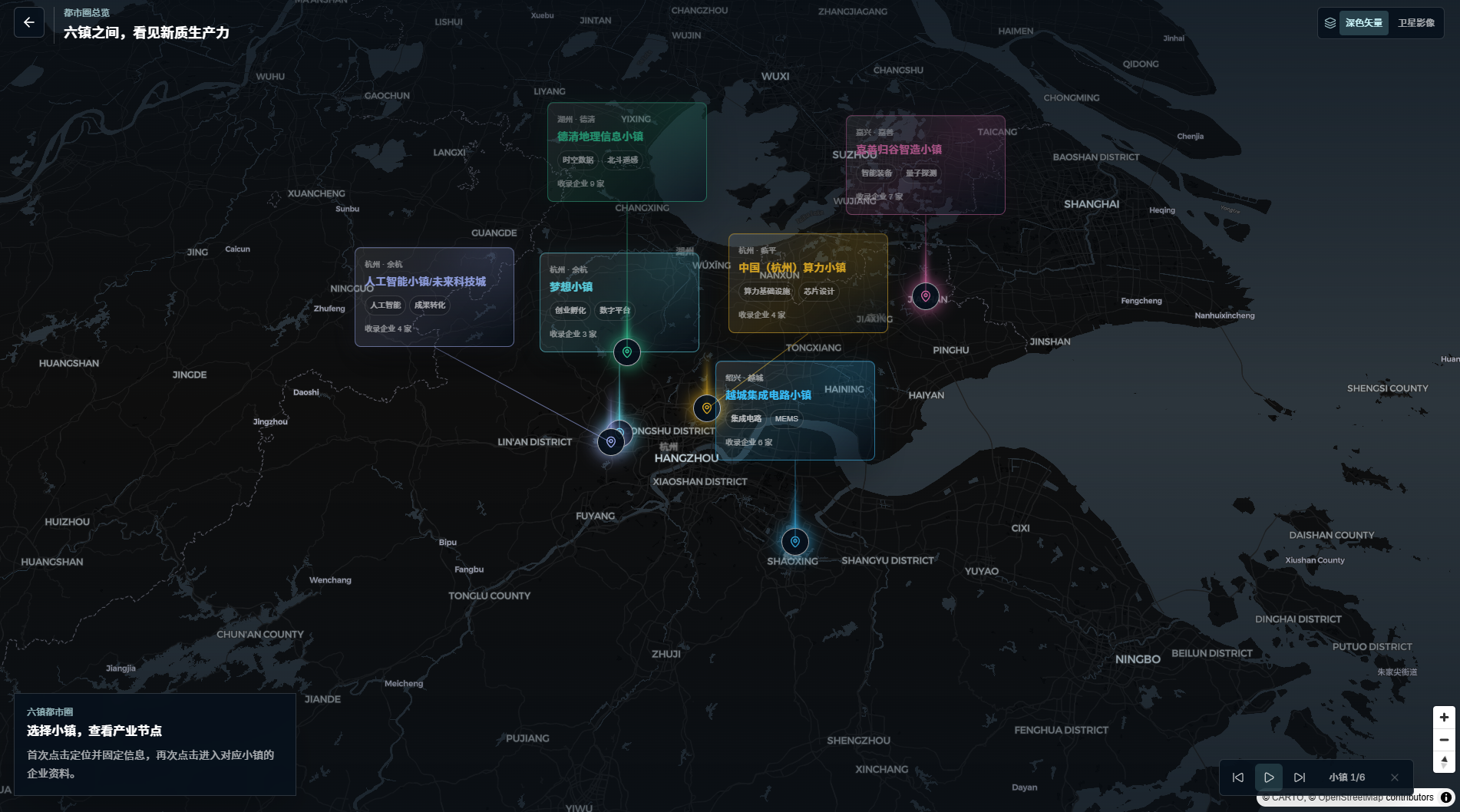The image size is (1460, 812).
Task: Click the 收录企业 6 家 text
Action: tap(749, 443)
